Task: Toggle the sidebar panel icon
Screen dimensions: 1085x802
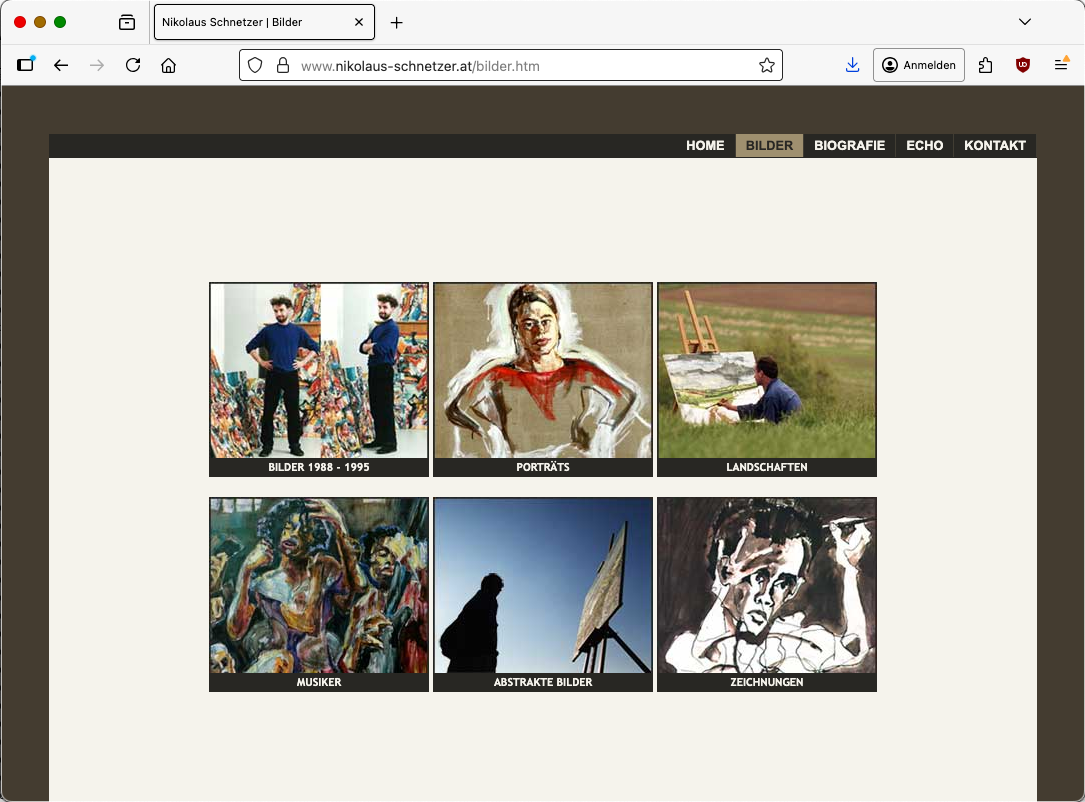Action: 26,65
